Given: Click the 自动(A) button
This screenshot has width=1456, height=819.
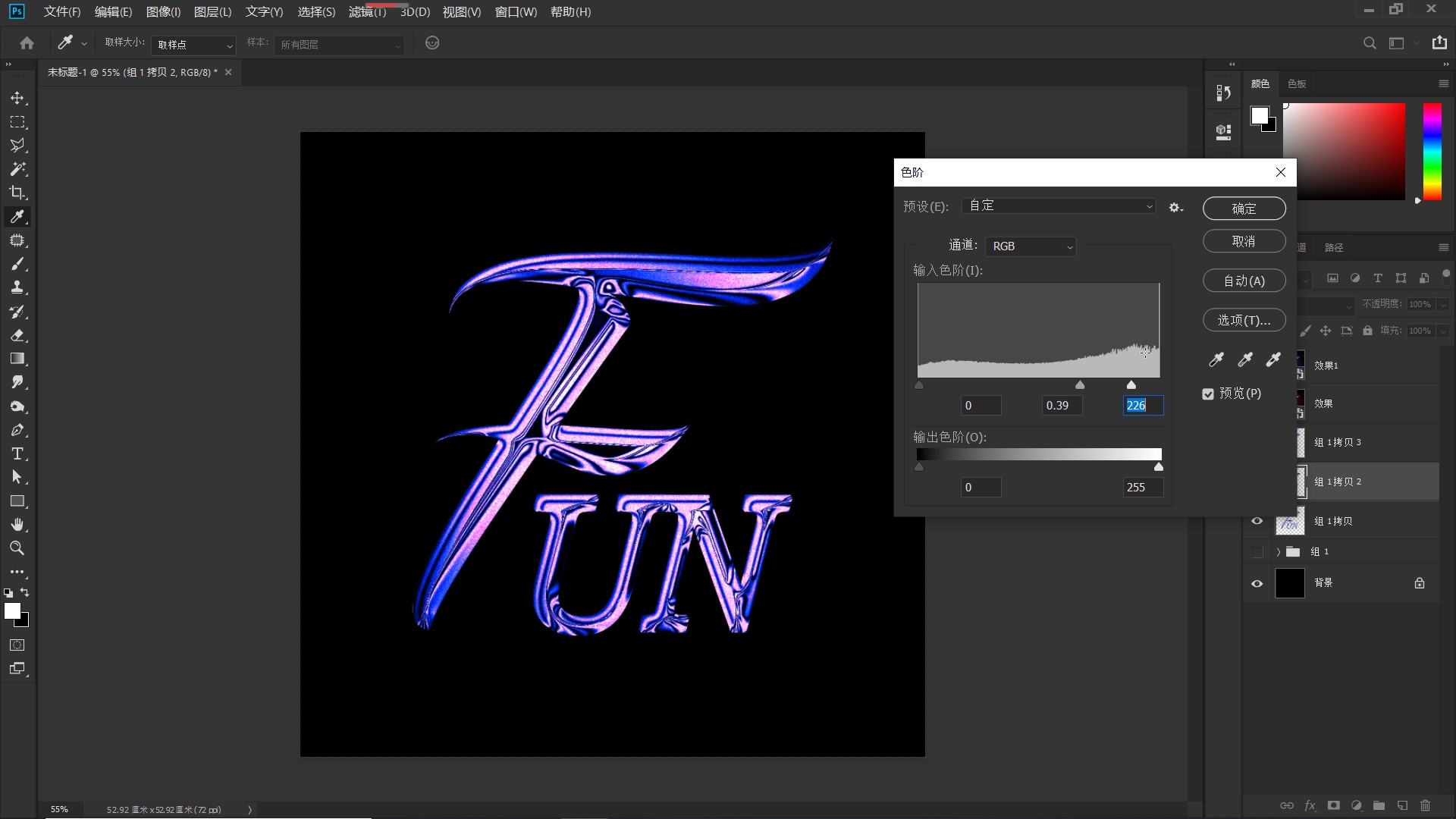Looking at the screenshot, I should point(1244,281).
